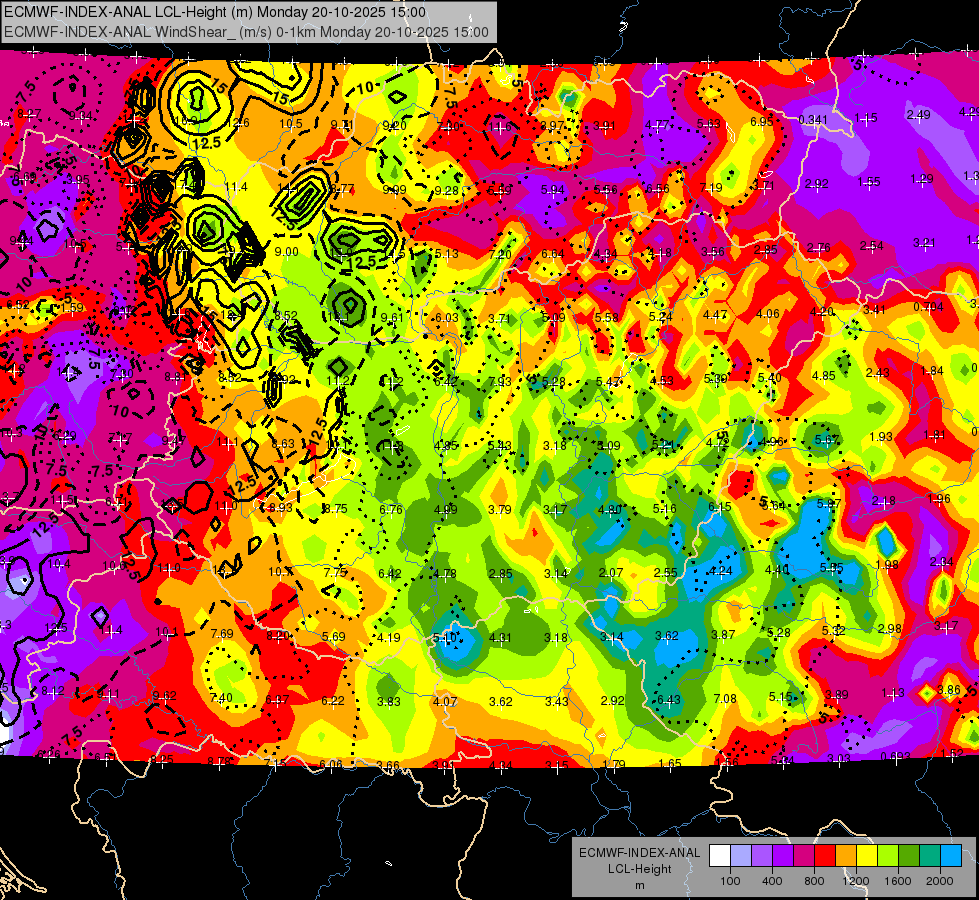Click the grid value 4.40
The height and width of the screenshot is (900, 979).
(777, 570)
